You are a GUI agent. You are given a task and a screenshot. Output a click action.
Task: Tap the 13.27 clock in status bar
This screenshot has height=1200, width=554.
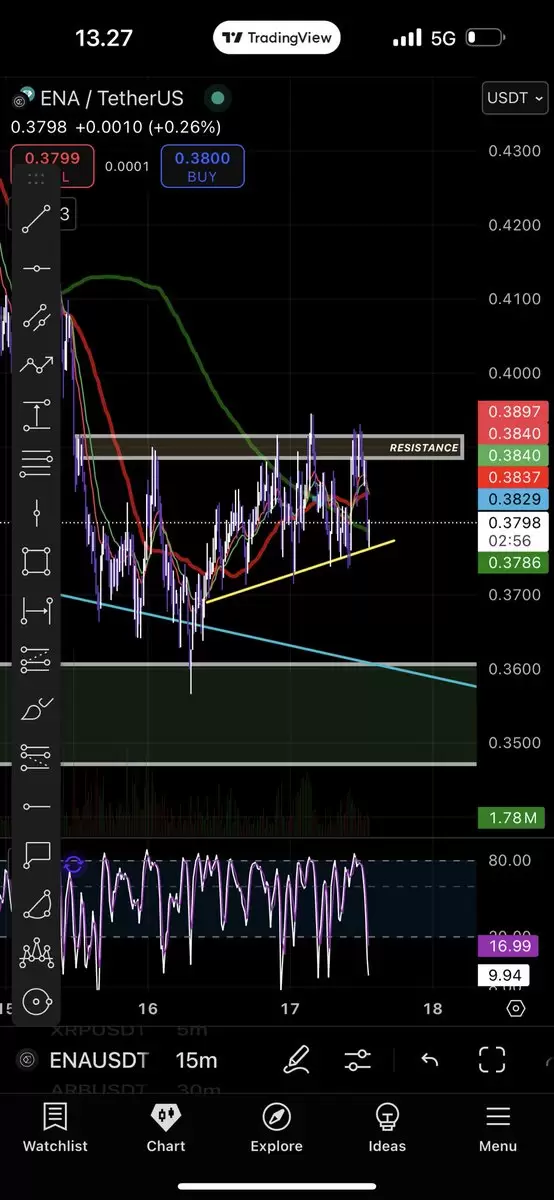(104, 38)
